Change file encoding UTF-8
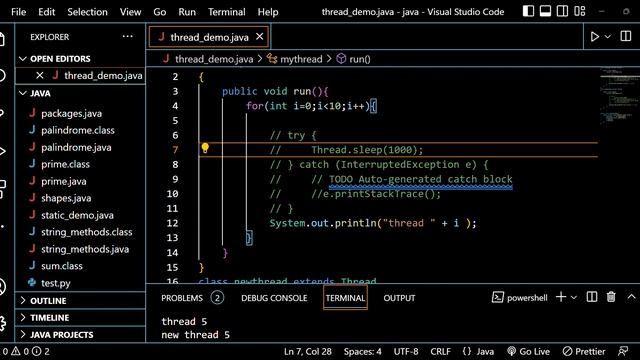640x360 pixels. [x=406, y=351]
